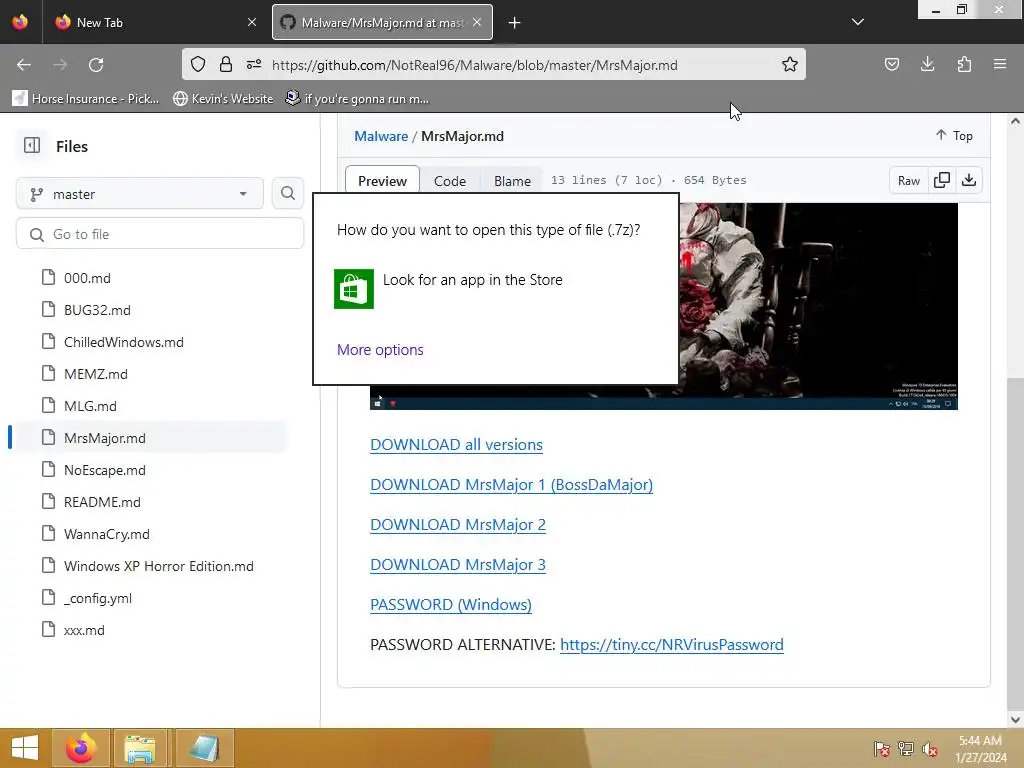
Task: Focus the Go to file field
Action: click(x=160, y=234)
